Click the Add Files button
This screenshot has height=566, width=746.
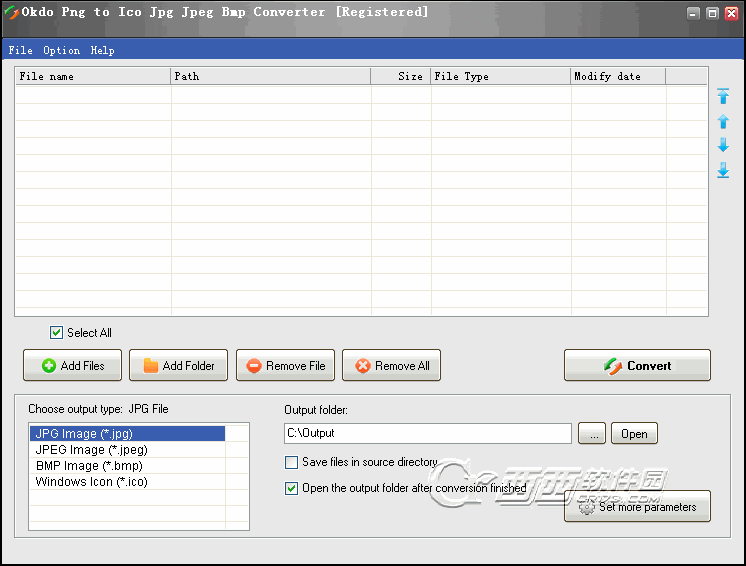[72, 365]
